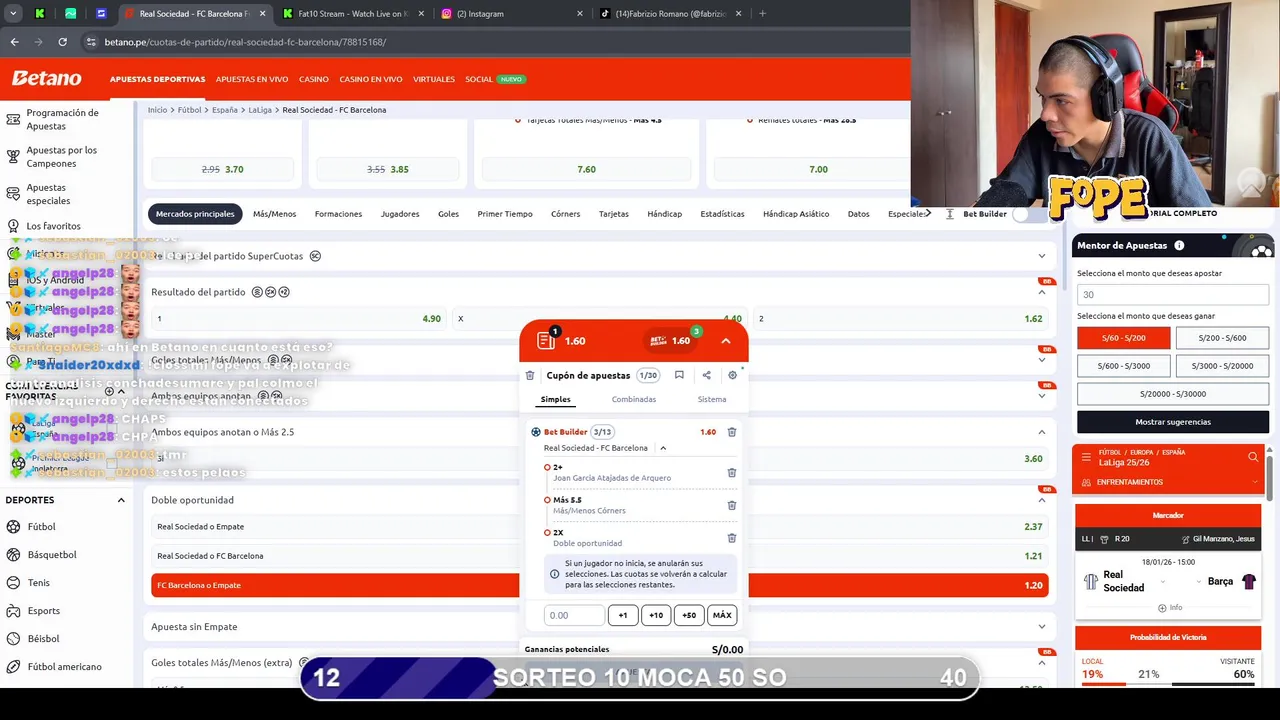The image size is (1280, 720).
Task: Open Los favoritos in sidebar
Action: coord(53,226)
